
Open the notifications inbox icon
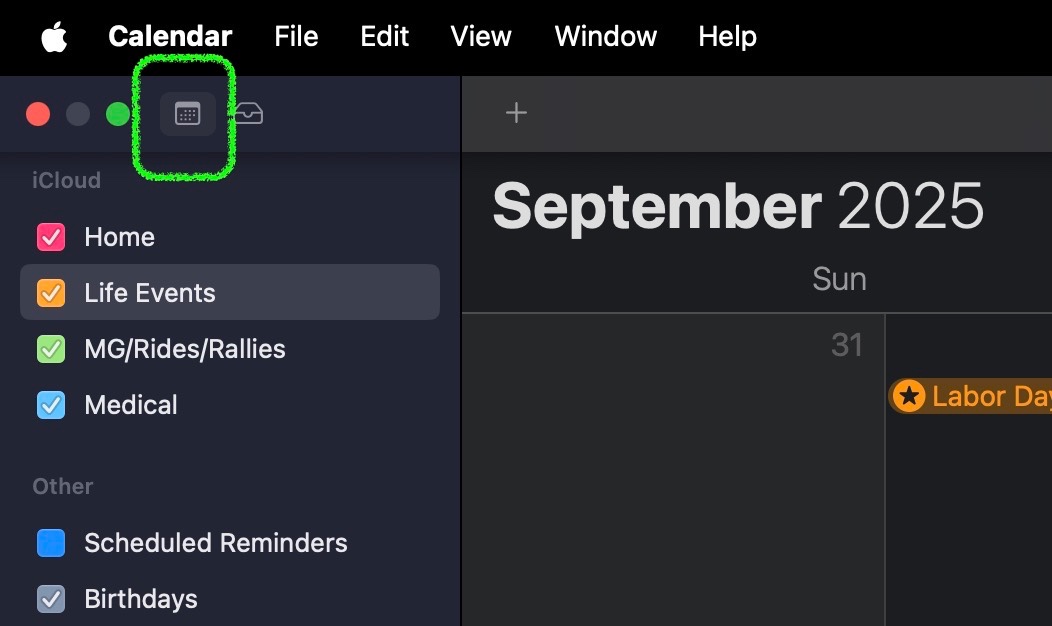[x=249, y=114]
